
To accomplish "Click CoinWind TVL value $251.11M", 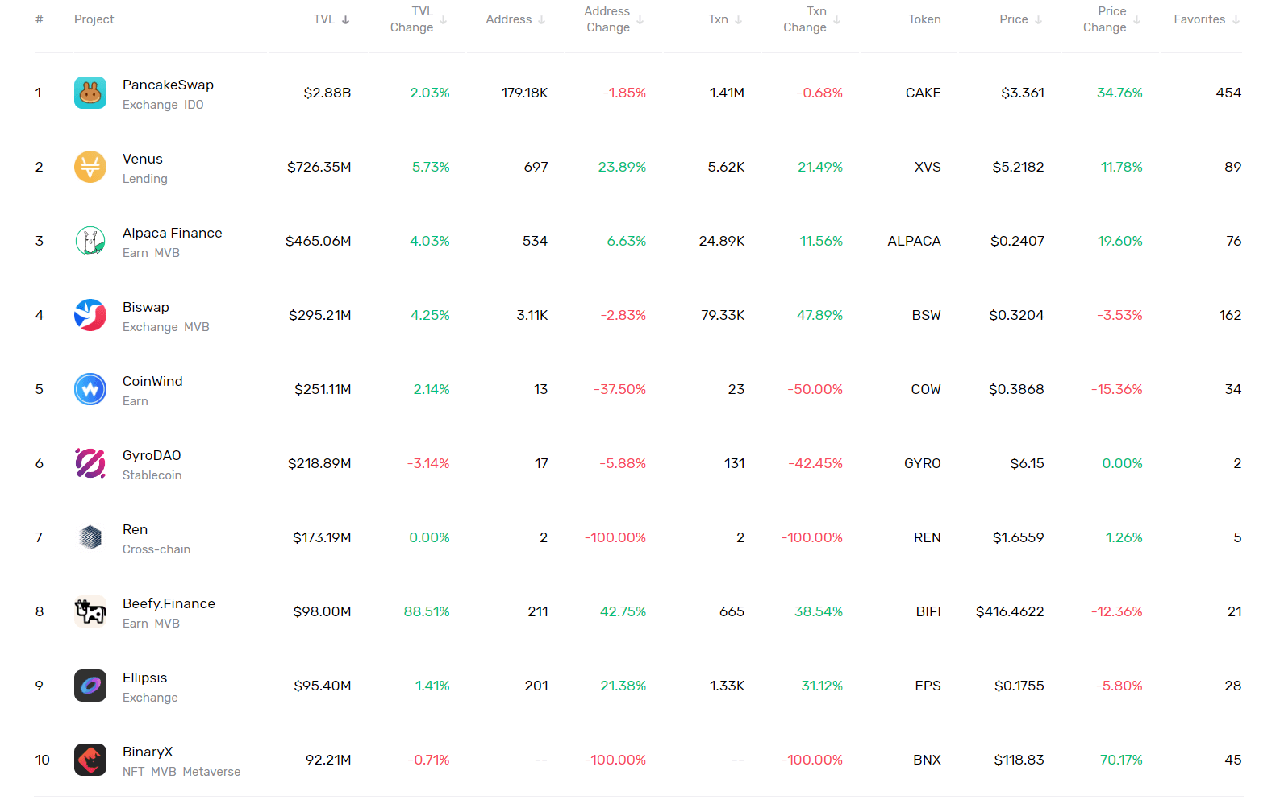I will coord(322,389).
